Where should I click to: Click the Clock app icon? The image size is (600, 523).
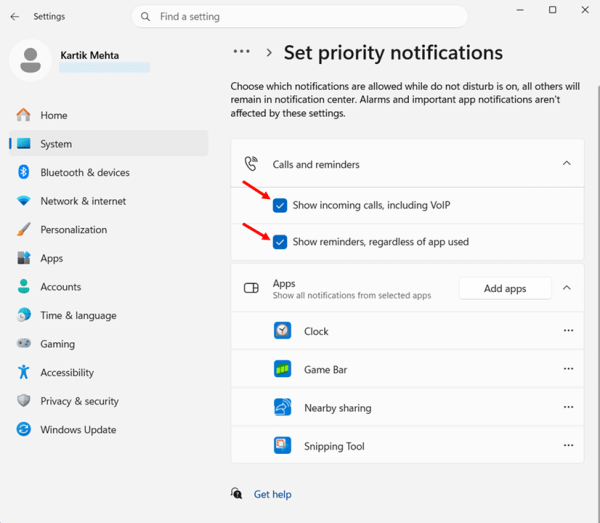282,331
